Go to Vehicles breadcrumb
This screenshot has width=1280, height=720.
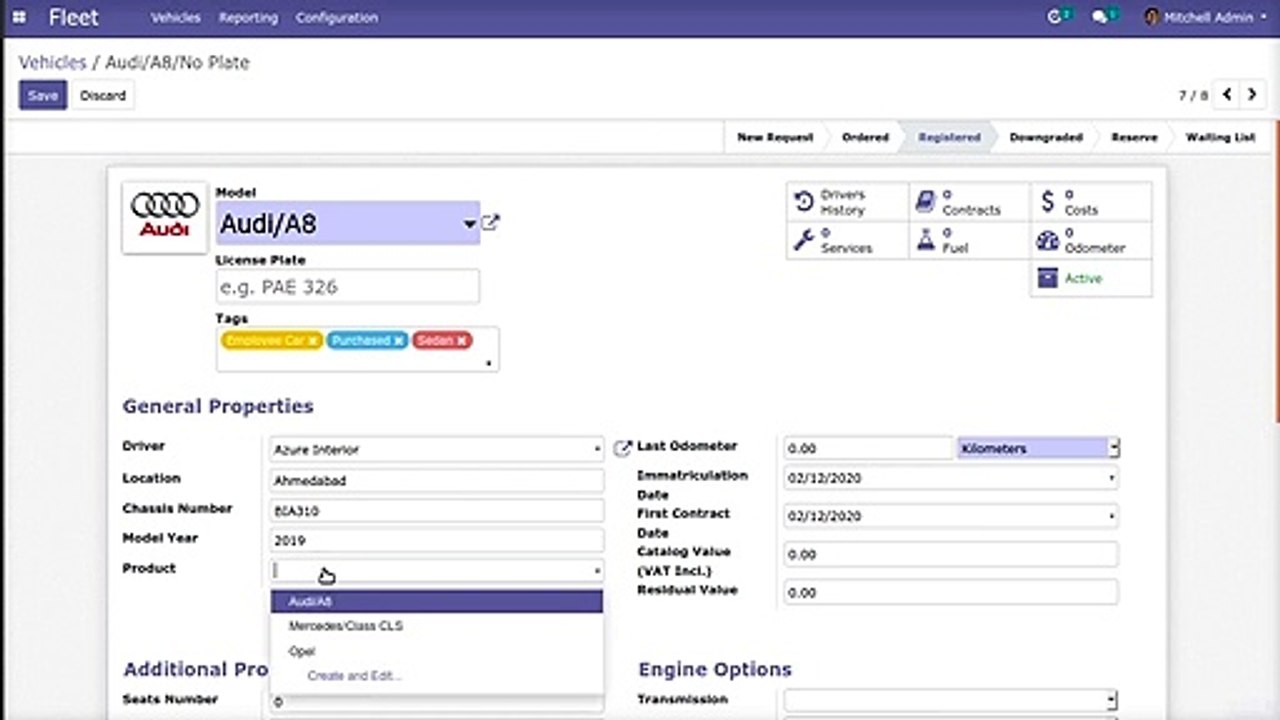(x=53, y=62)
